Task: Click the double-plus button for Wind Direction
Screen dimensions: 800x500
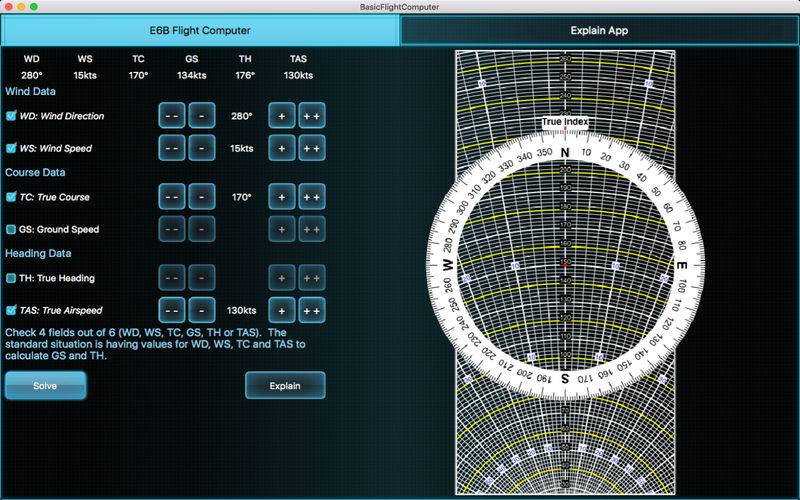Action: tap(312, 116)
